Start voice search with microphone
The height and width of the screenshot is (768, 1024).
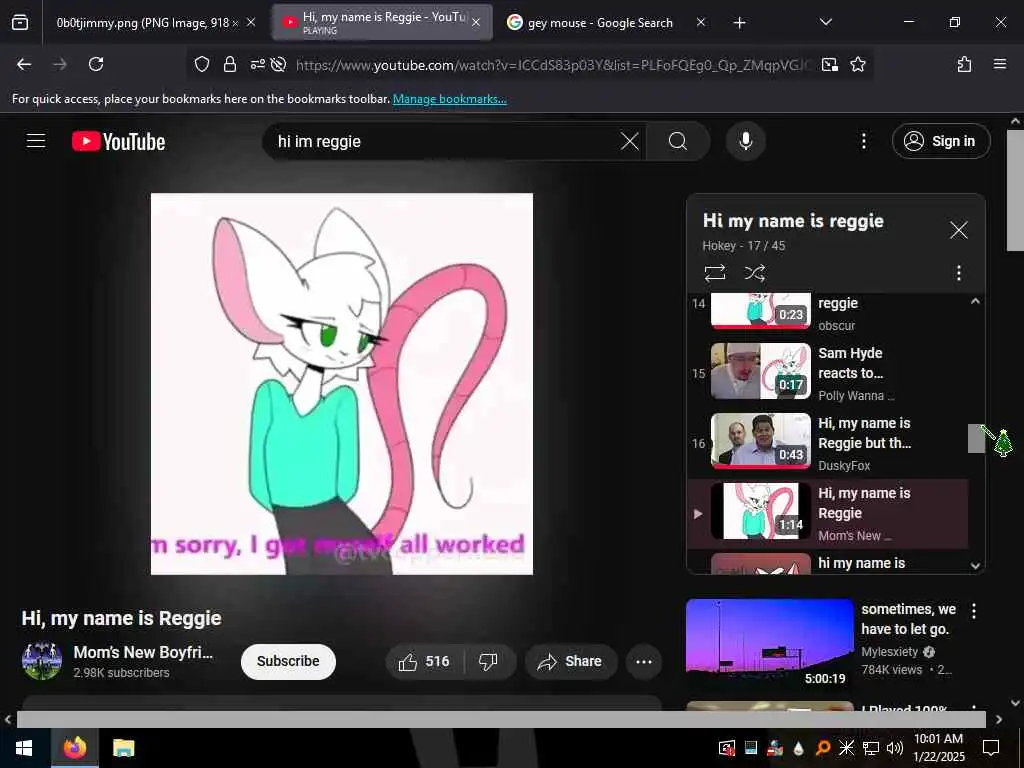(745, 141)
